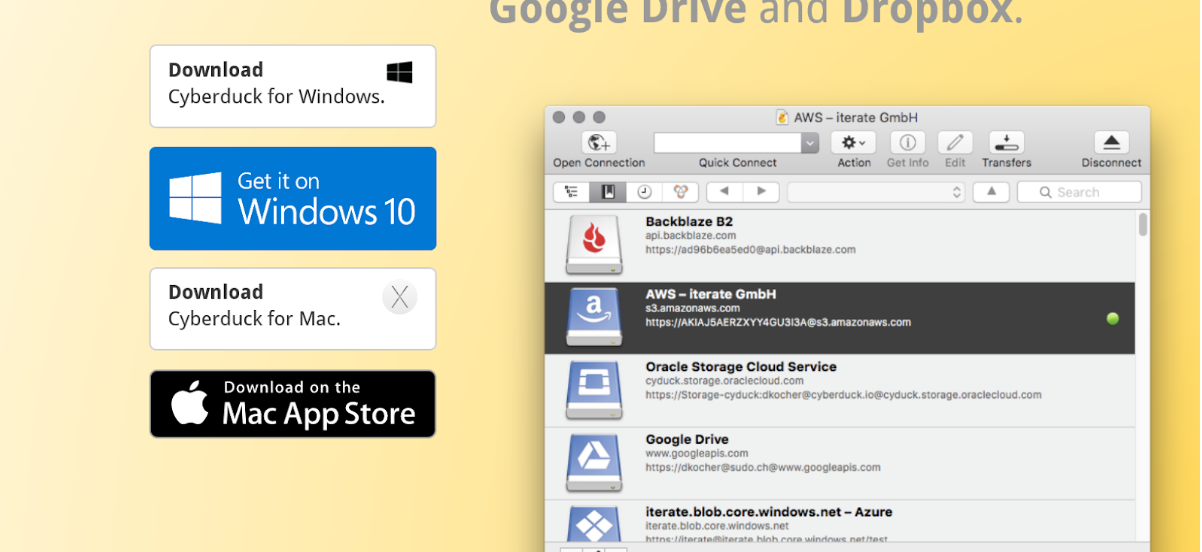Open the path selector popup
1202x552 pixels.
[876, 192]
